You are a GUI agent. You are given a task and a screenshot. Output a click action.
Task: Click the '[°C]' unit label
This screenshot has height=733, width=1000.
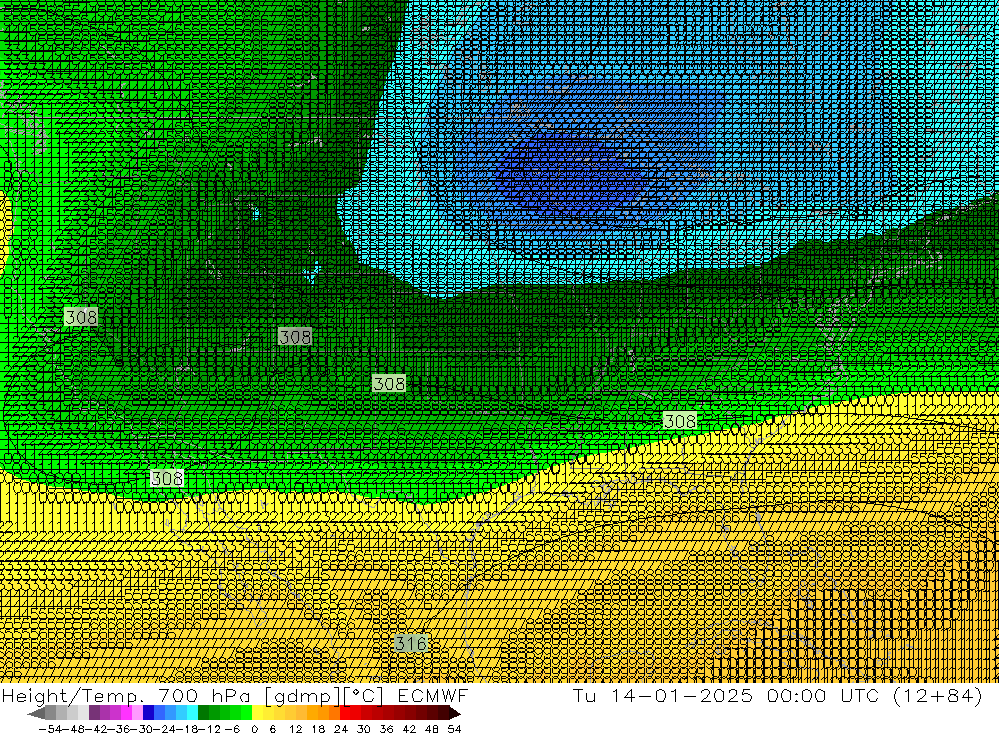point(364,696)
